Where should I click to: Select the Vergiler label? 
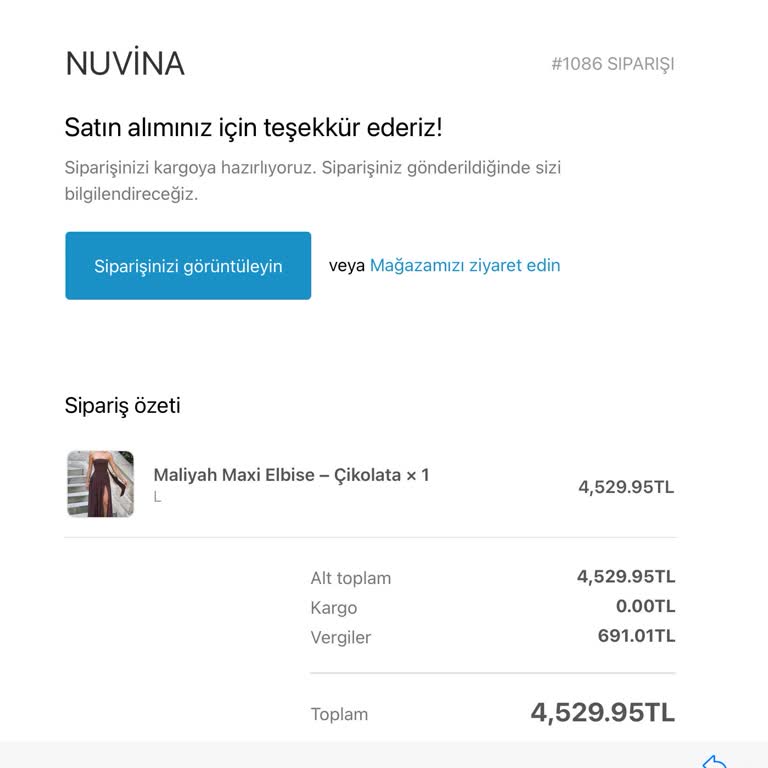(x=340, y=637)
